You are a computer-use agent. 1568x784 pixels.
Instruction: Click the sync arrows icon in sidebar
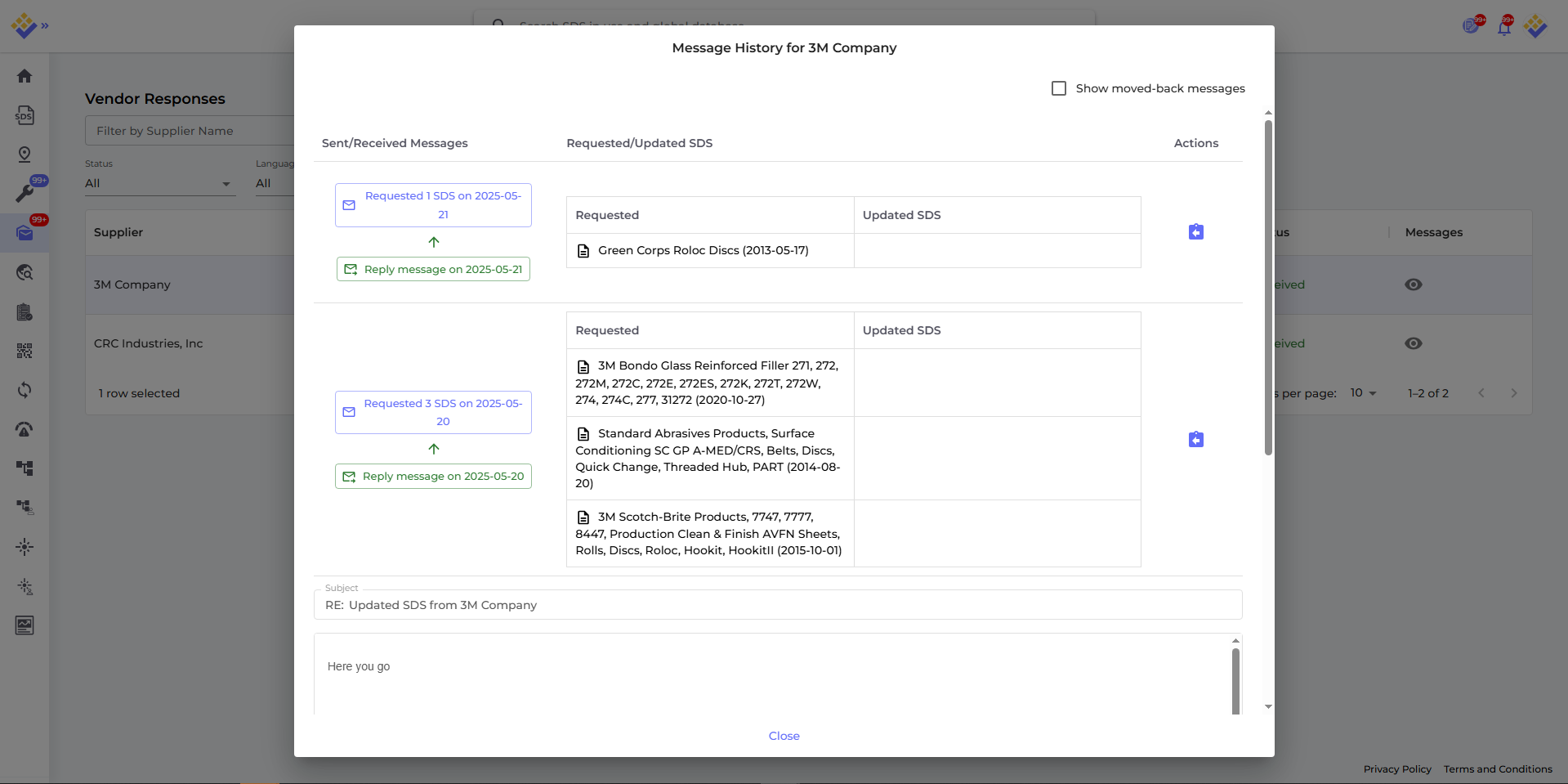click(x=25, y=390)
